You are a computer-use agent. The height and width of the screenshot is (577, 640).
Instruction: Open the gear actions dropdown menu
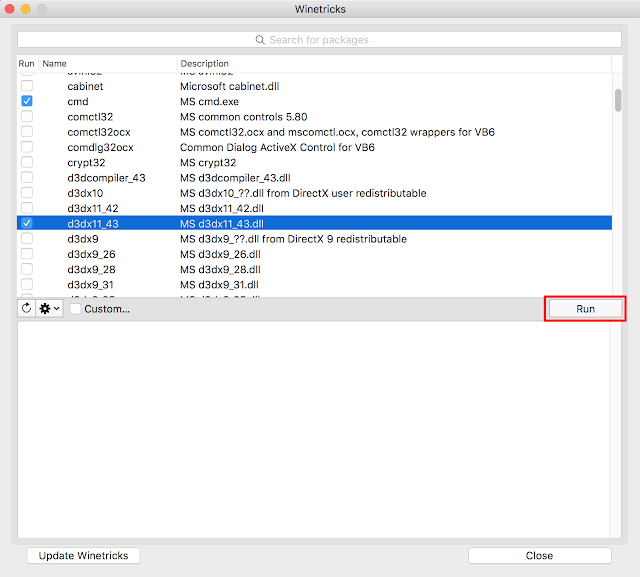[x=49, y=308]
